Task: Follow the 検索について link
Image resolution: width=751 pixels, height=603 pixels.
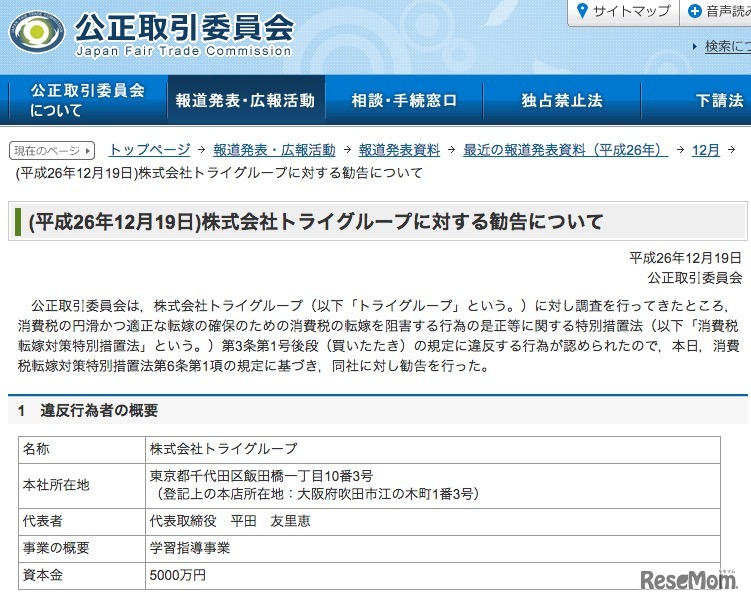Action: point(728,46)
